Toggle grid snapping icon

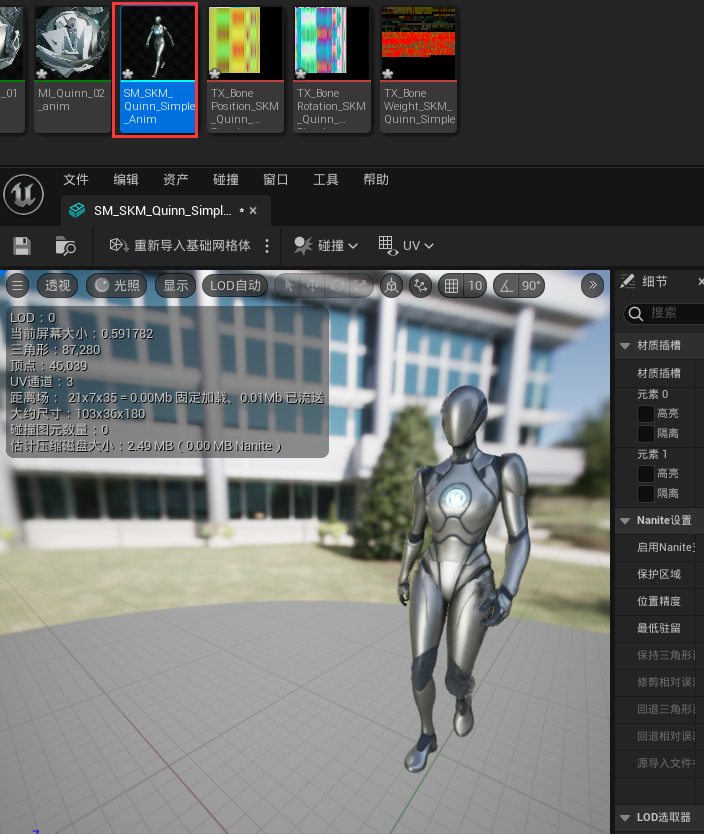tap(451, 286)
